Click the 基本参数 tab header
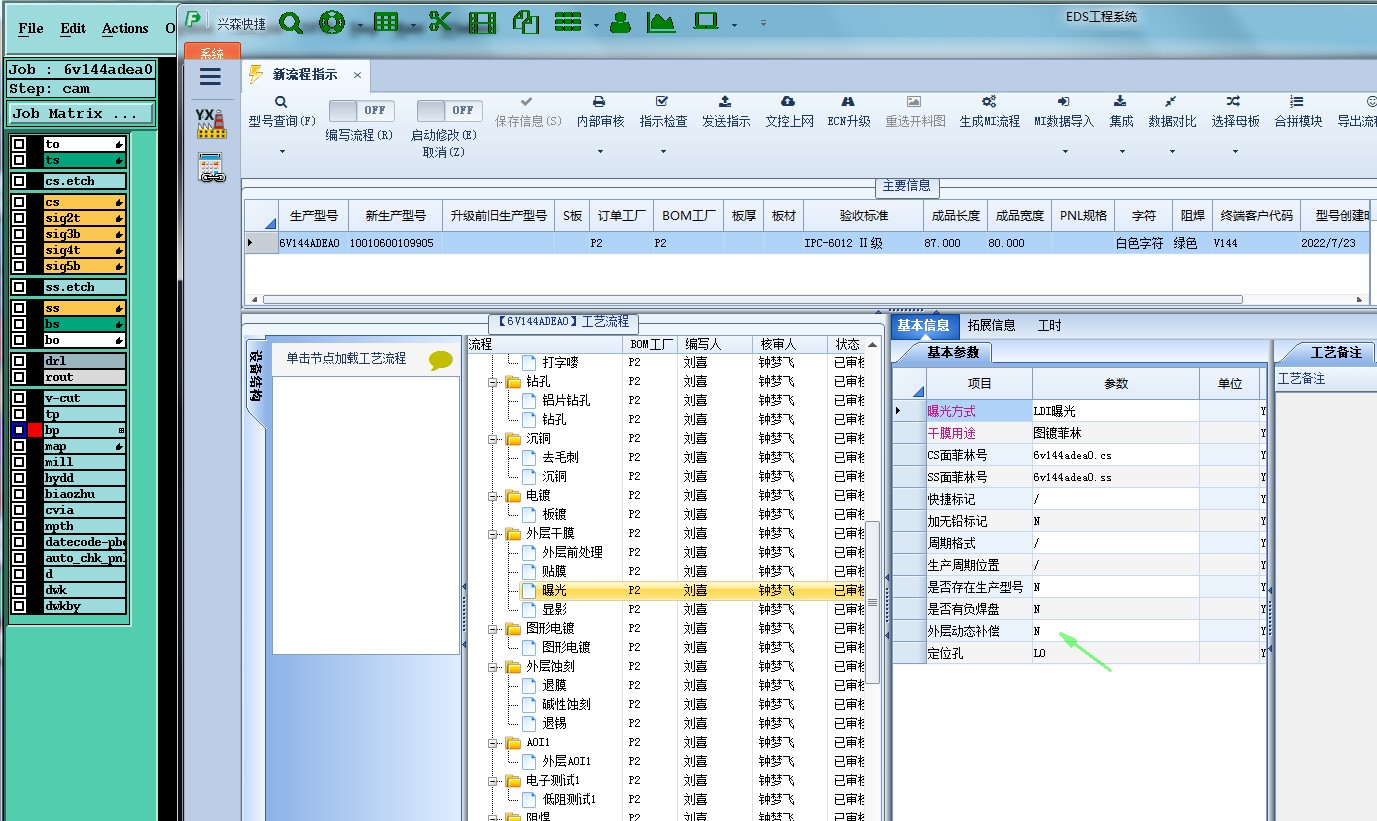The width and height of the screenshot is (1377, 821). click(x=953, y=352)
